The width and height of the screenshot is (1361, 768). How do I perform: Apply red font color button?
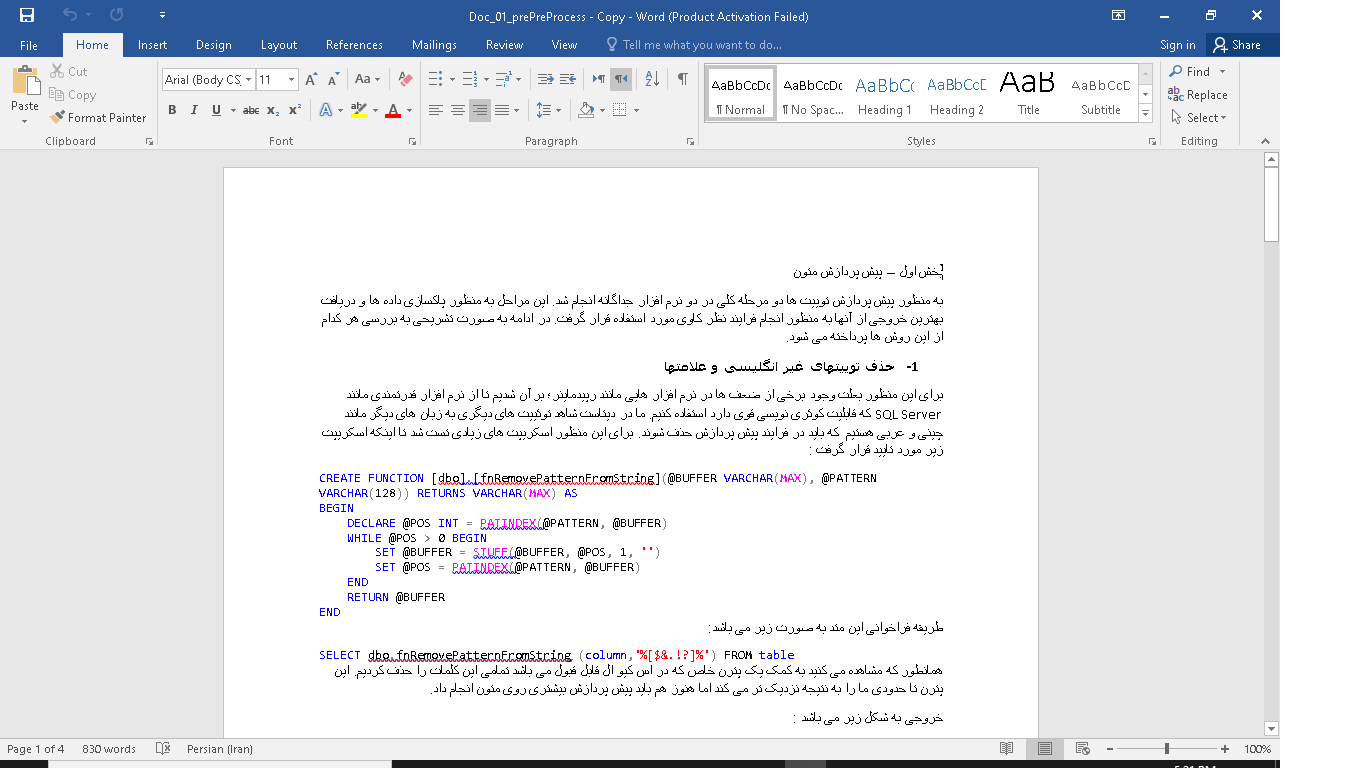(393, 110)
